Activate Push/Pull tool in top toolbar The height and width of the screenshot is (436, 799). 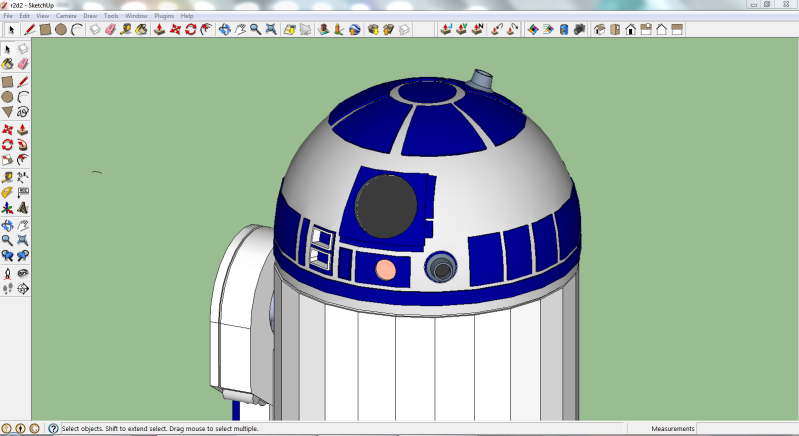[159, 30]
